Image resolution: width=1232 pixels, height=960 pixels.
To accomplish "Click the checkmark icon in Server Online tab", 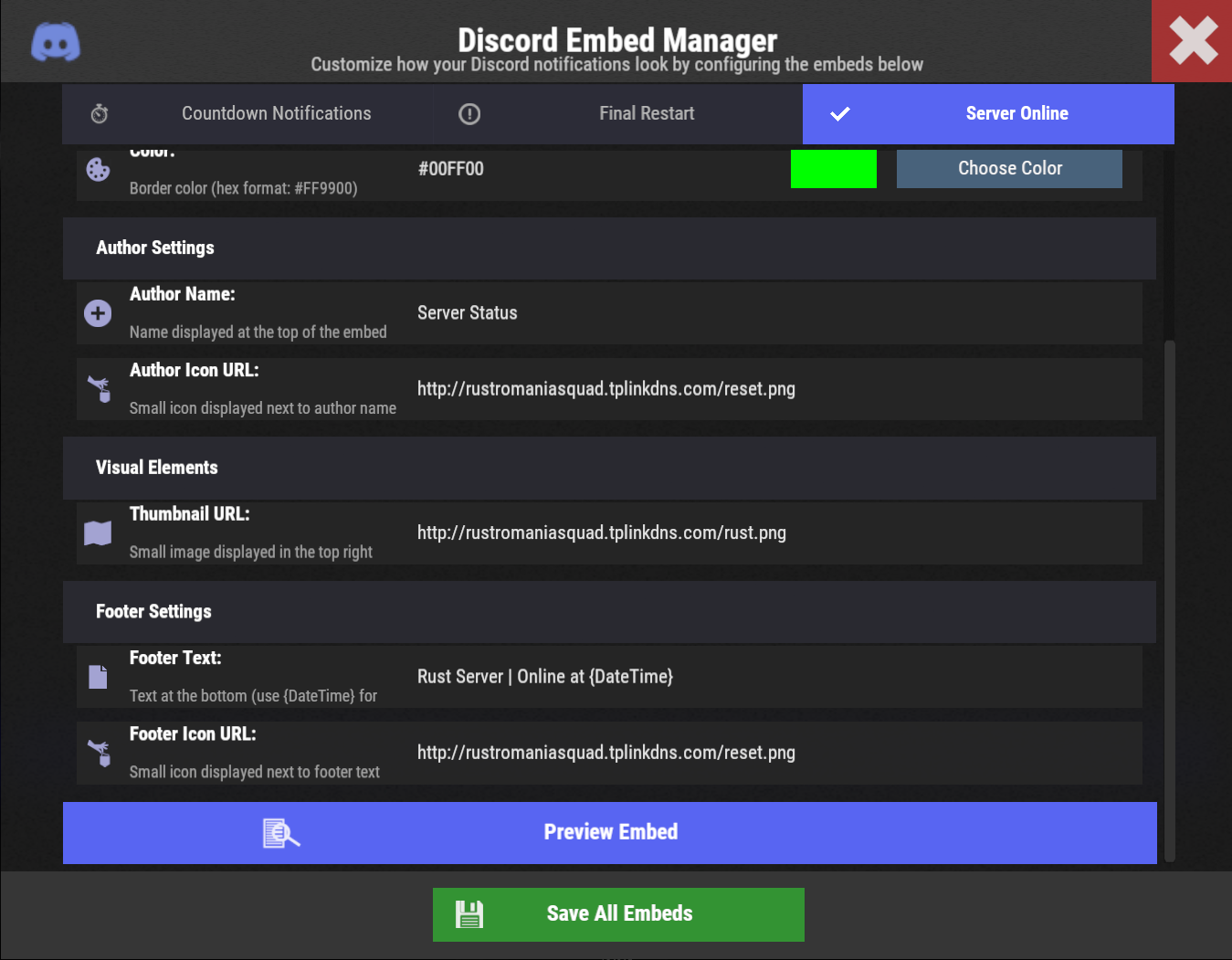I will 840,114.
